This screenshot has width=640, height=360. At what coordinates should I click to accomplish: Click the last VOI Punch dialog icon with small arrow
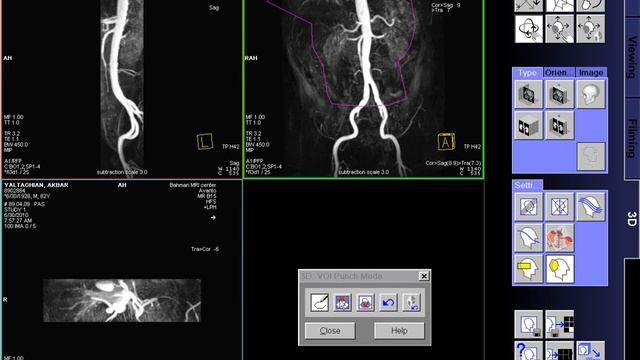point(411,302)
